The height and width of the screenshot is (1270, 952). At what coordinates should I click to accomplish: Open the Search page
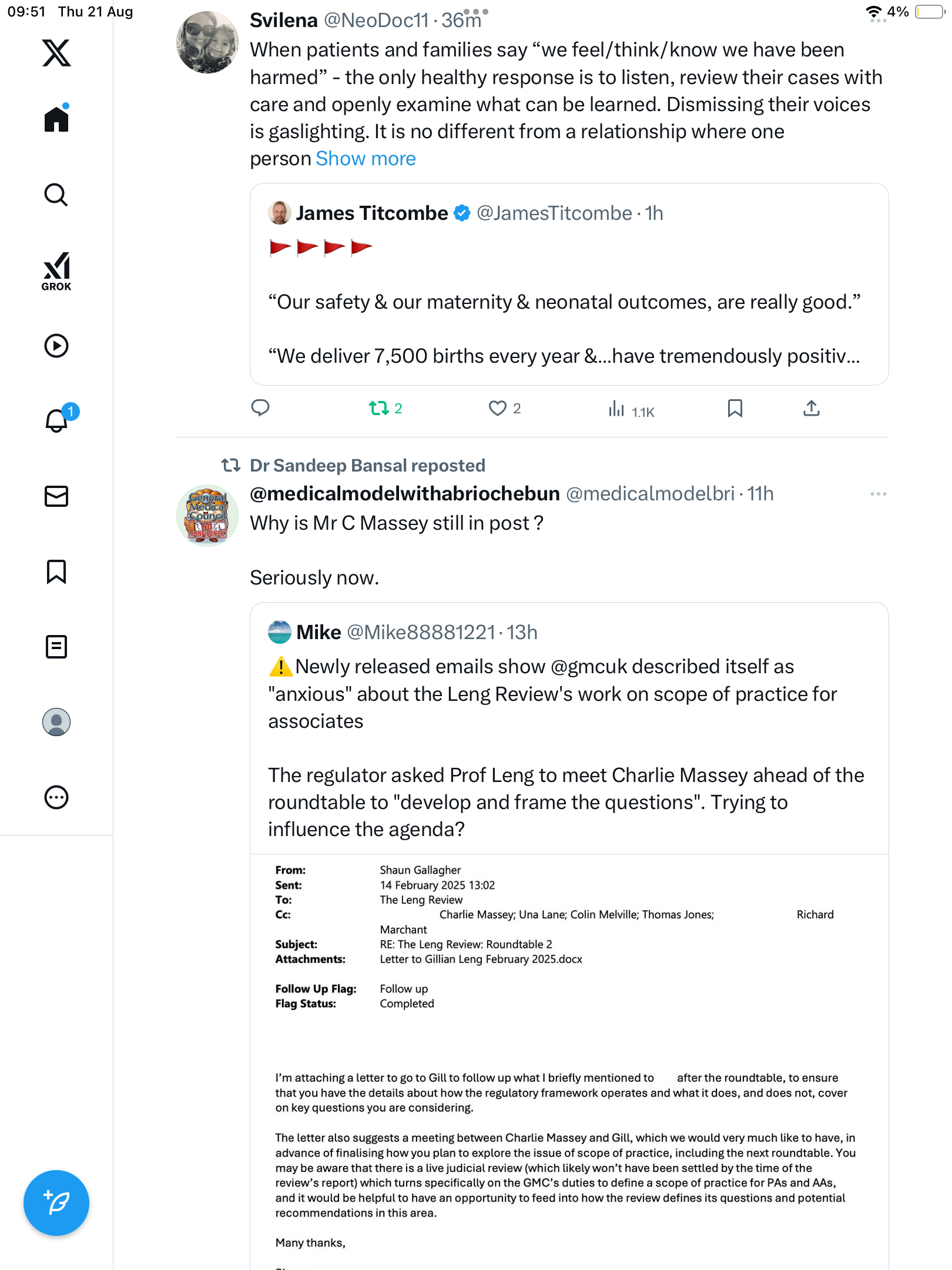56,195
